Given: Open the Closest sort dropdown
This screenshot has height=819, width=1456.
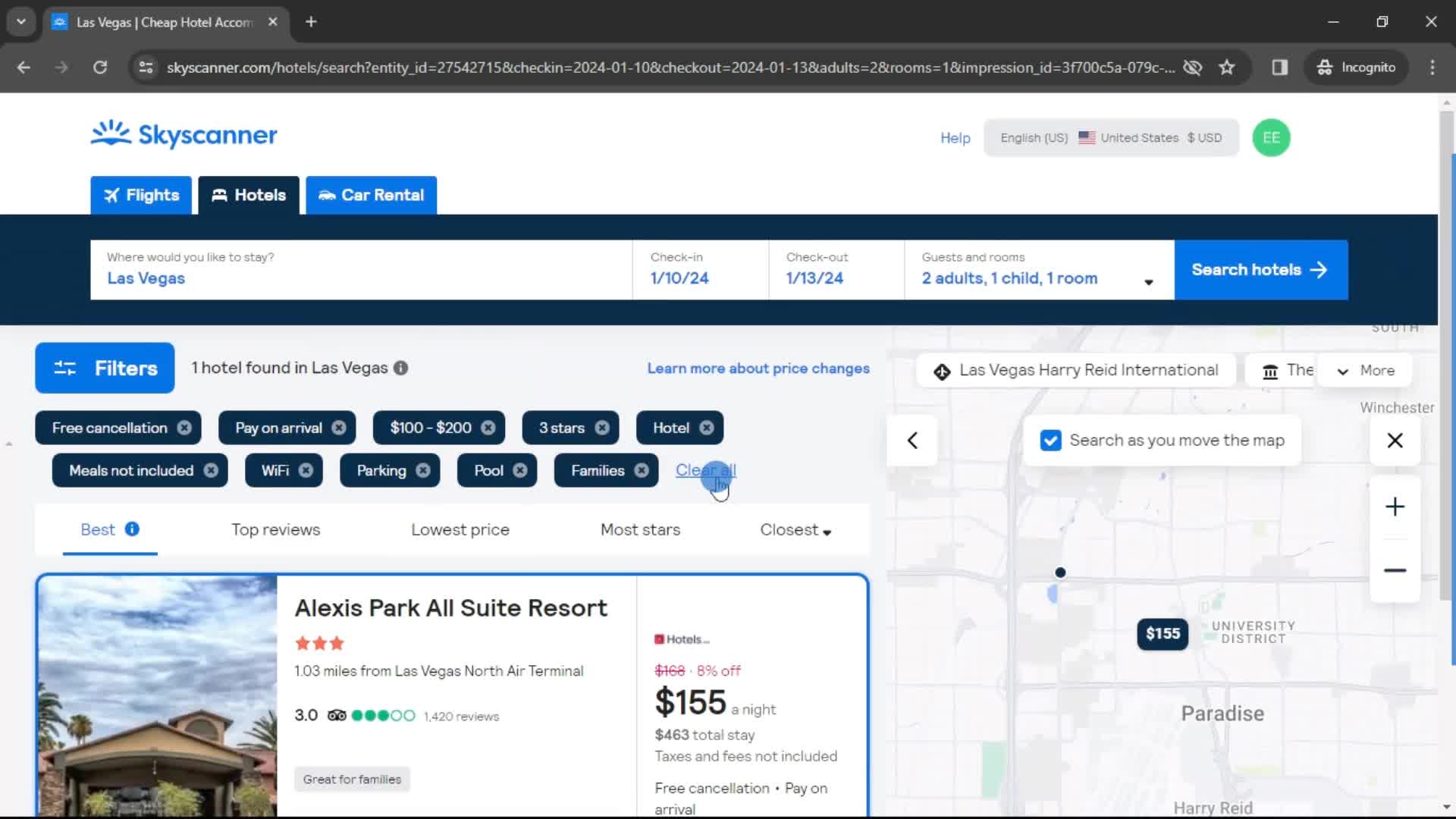Looking at the screenshot, I should pyautogui.click(x=795, y=530).
